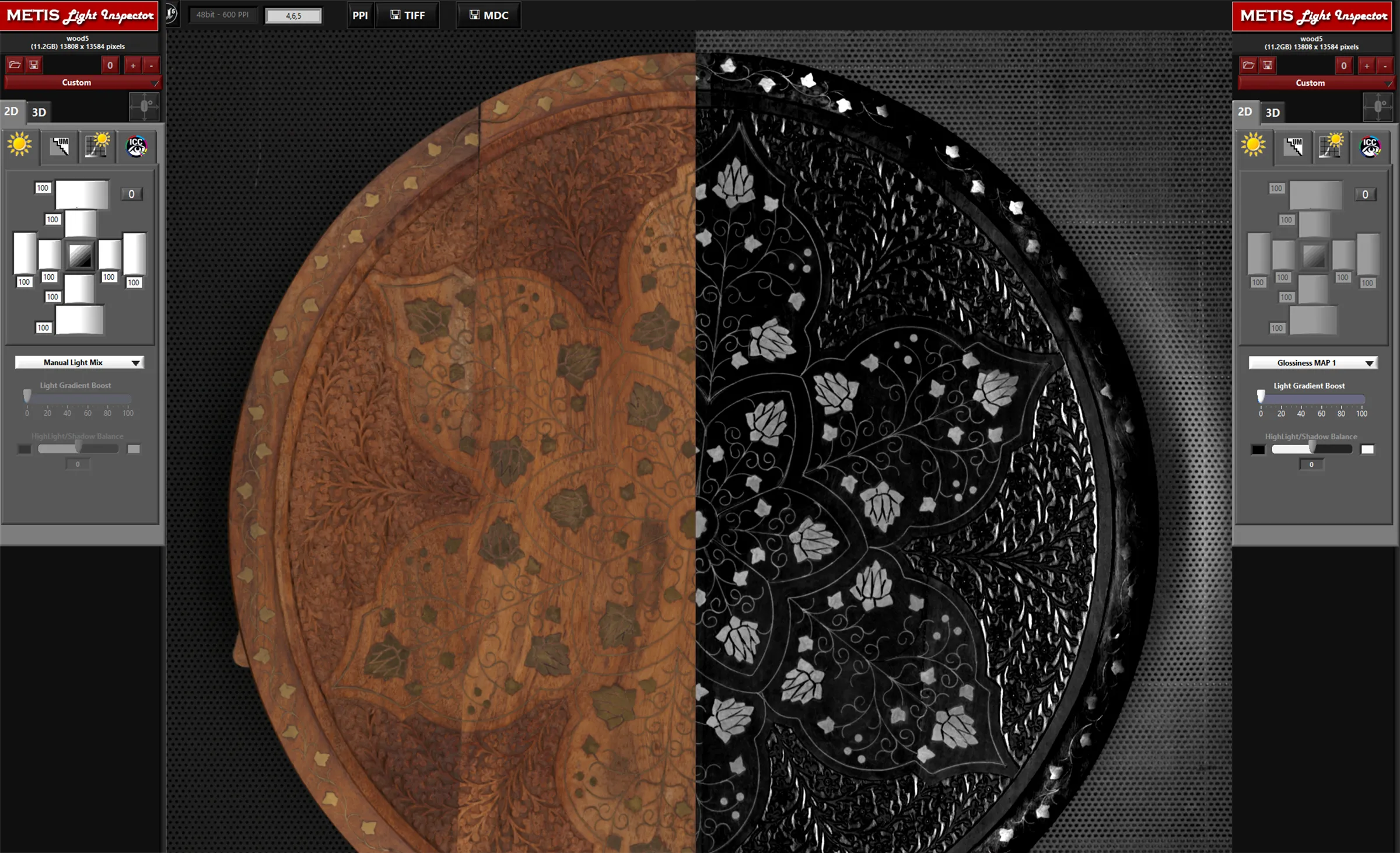Toggle the far-right outer light tile in left panel
The height and width of the screenshot is (853, 1400).
pyautogui.click(x=134, y=253)
